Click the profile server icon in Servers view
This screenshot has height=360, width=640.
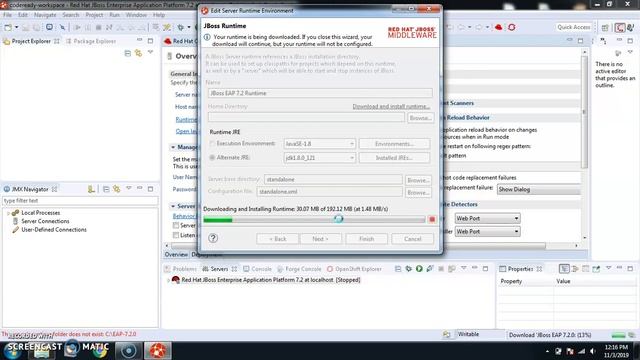[x=430, y=269]
